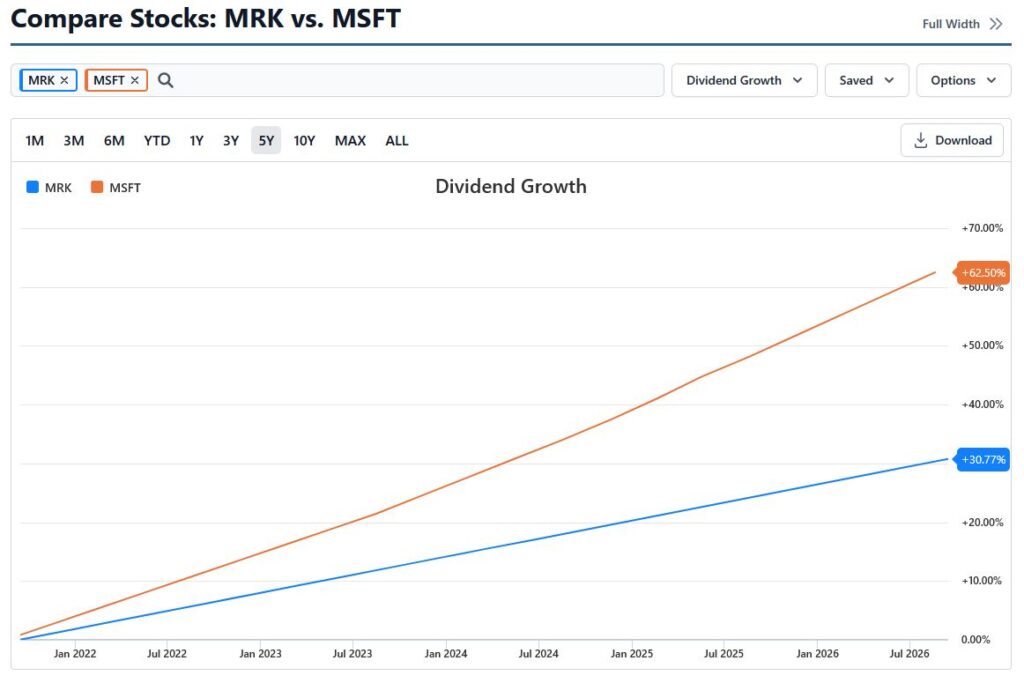Viewport: 1024px width, 683px height.
Task: Select the MAX time range
Action: tap(350, 140)
